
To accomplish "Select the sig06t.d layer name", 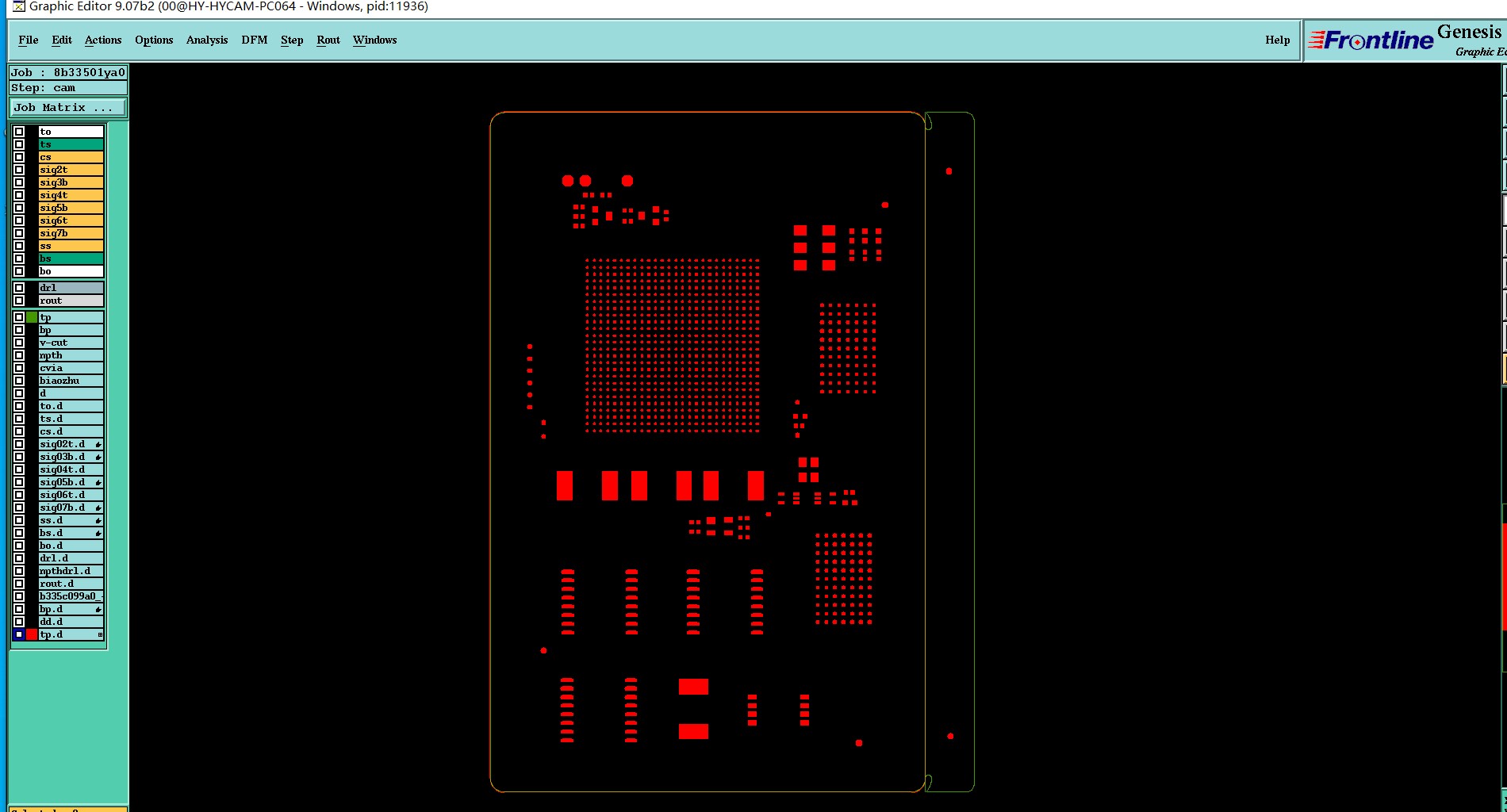I will (x=71, y=495).
